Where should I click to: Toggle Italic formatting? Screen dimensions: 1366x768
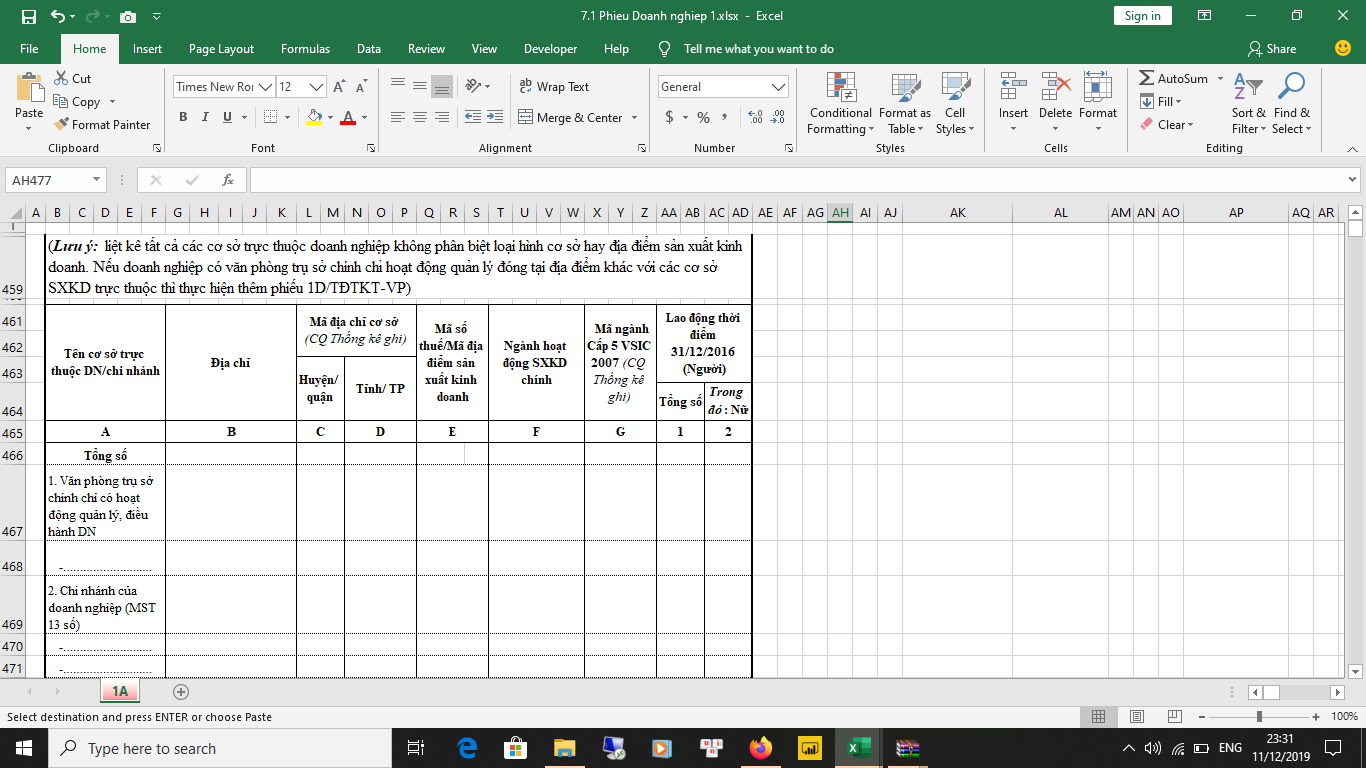point(206,117)
